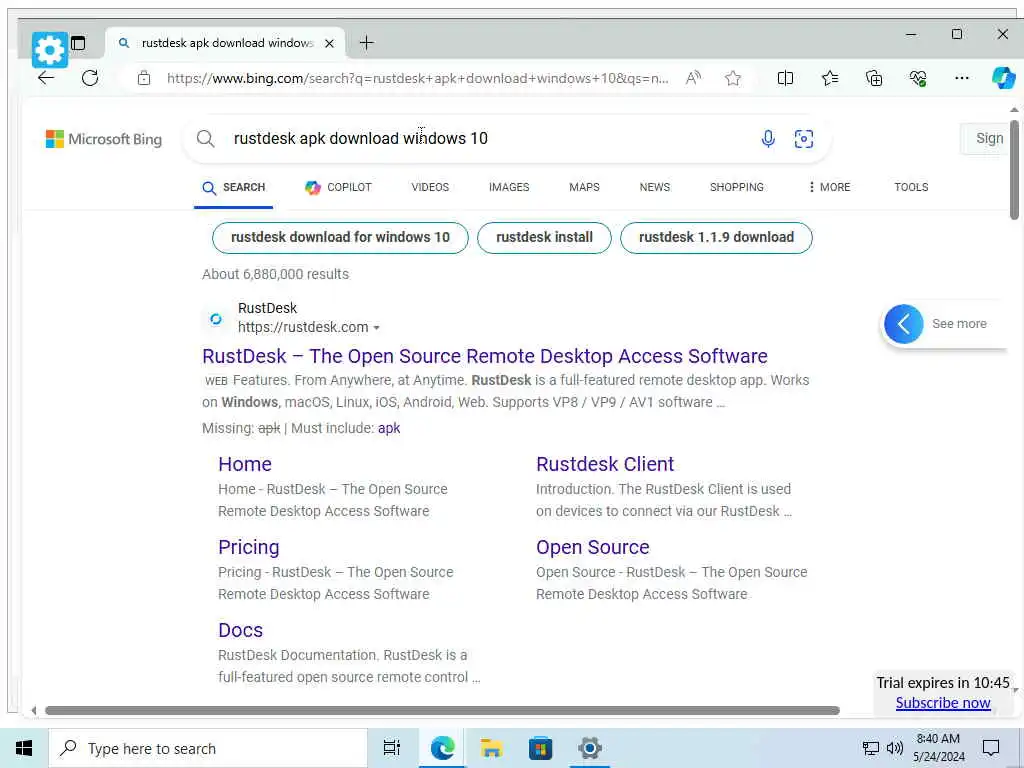
Task: Click the Subscribe now link
Action: coord(943,703)
